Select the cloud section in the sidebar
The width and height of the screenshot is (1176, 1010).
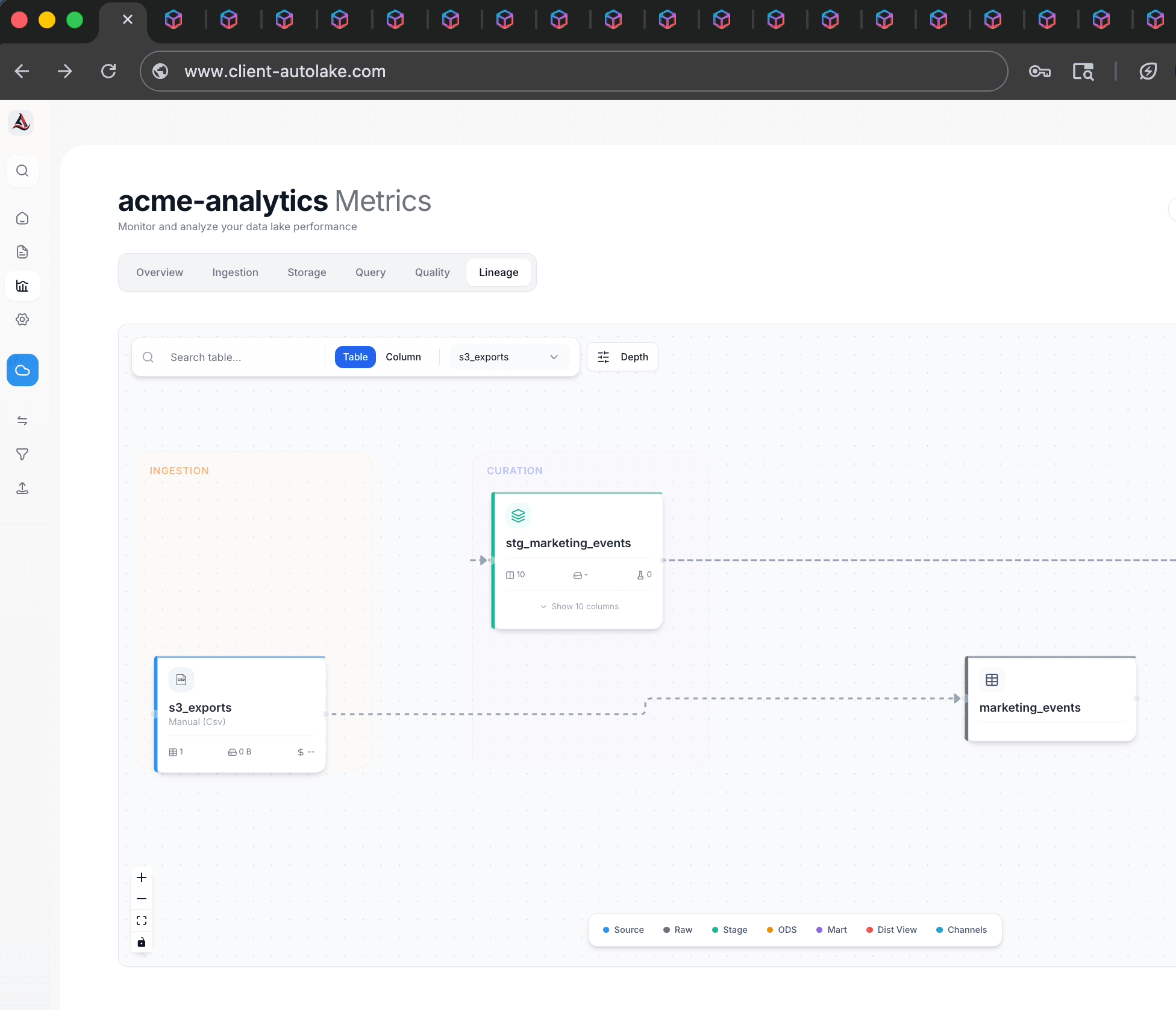click(x=22, y=370)
